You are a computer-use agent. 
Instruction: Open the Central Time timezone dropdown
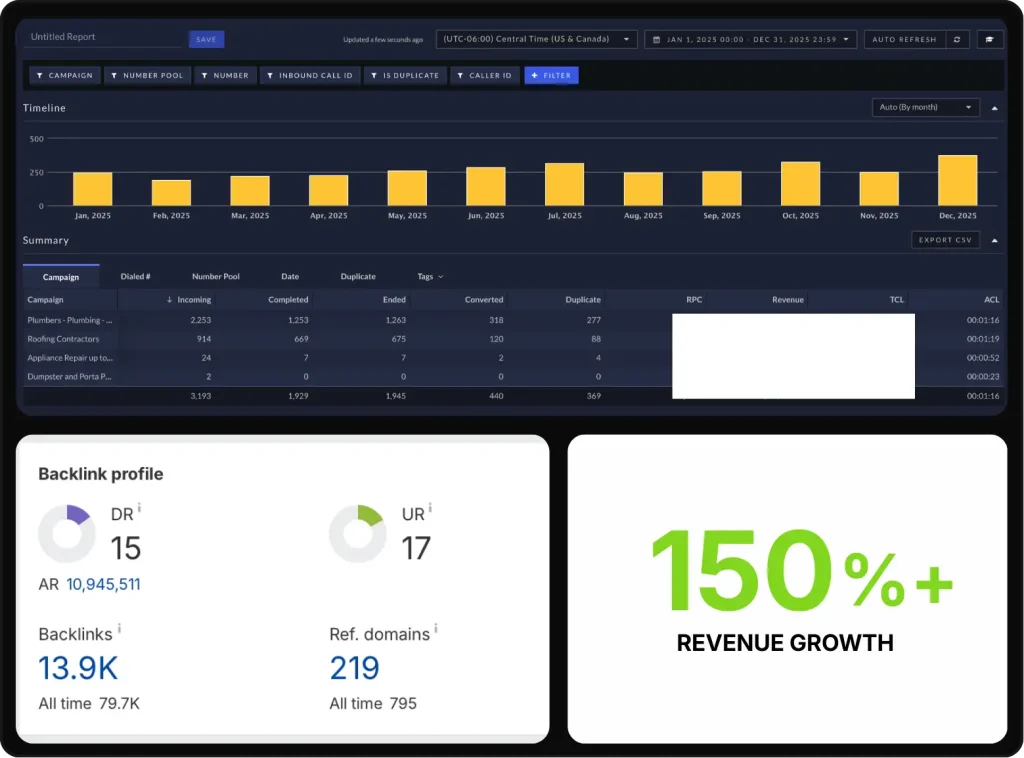(x=536, y=39)
